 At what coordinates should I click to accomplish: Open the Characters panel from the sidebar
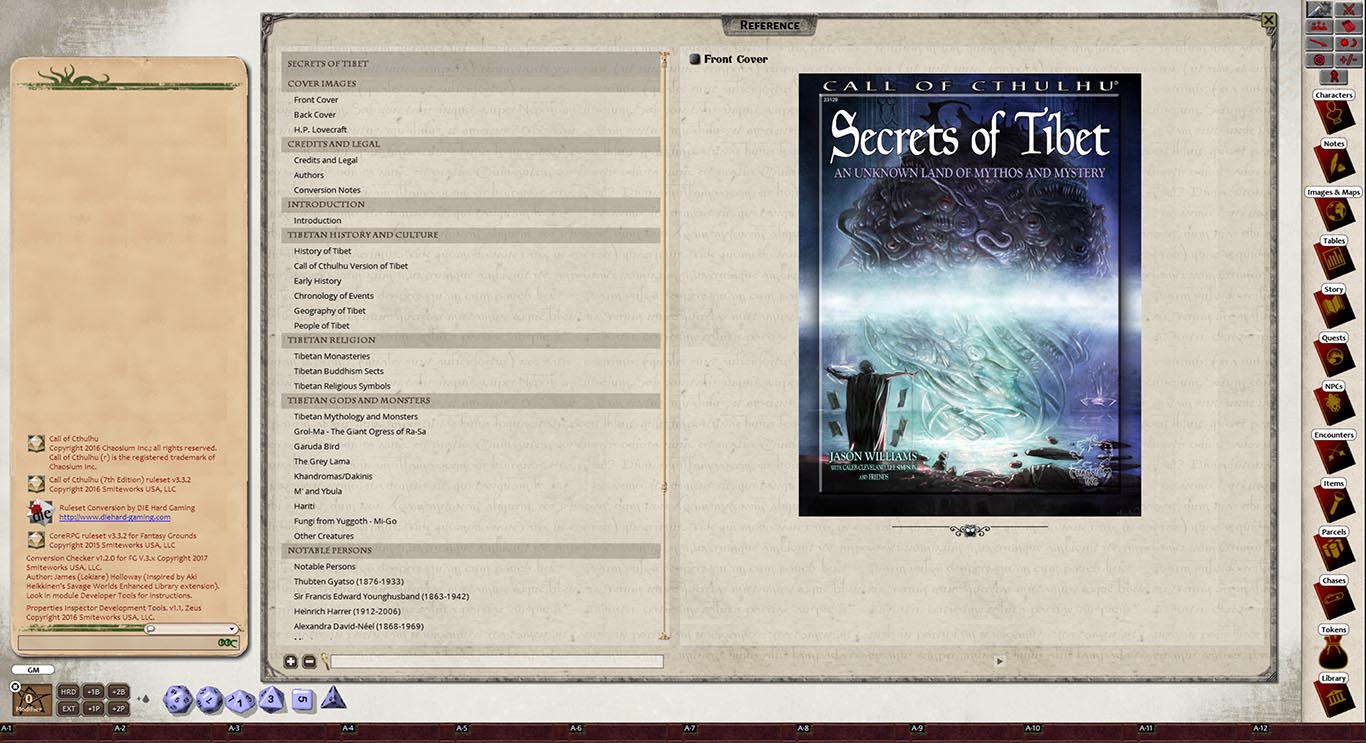click(x=1333, y=110)
